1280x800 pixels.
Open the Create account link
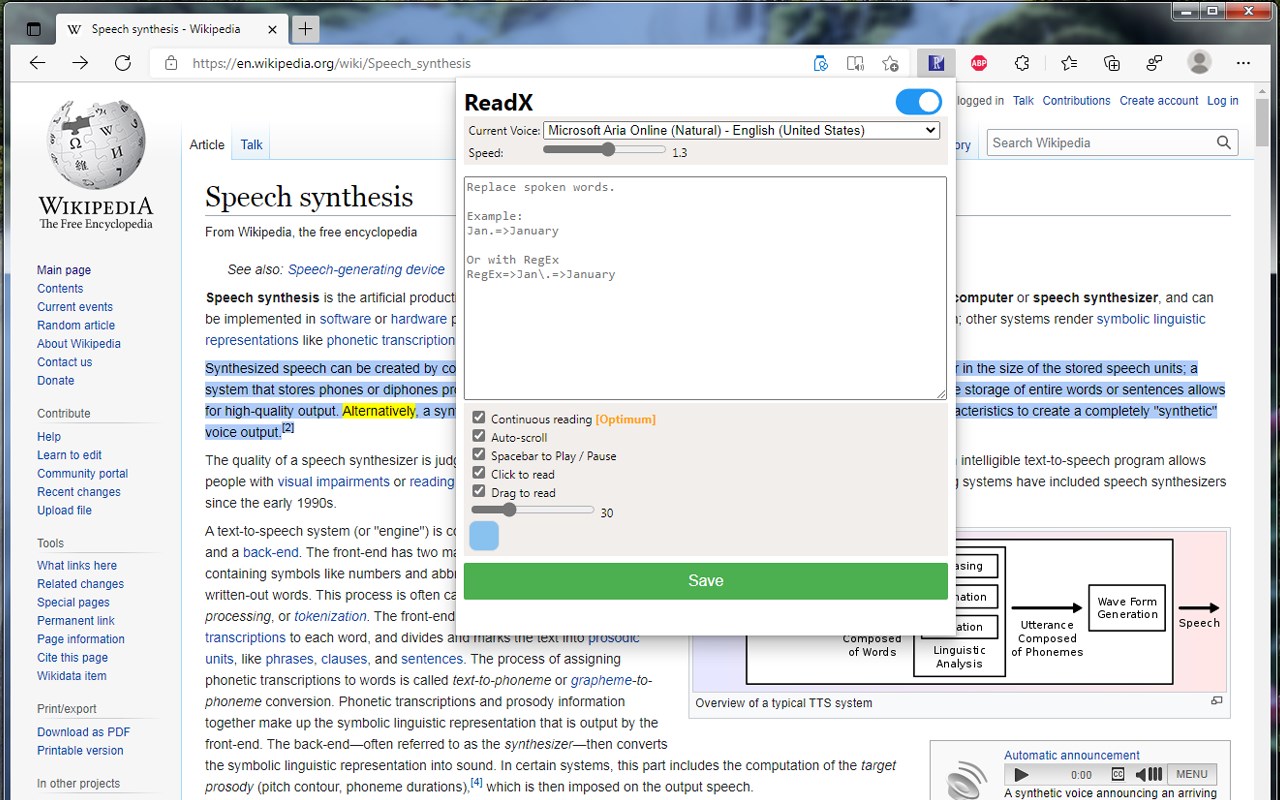(1159, 101)
